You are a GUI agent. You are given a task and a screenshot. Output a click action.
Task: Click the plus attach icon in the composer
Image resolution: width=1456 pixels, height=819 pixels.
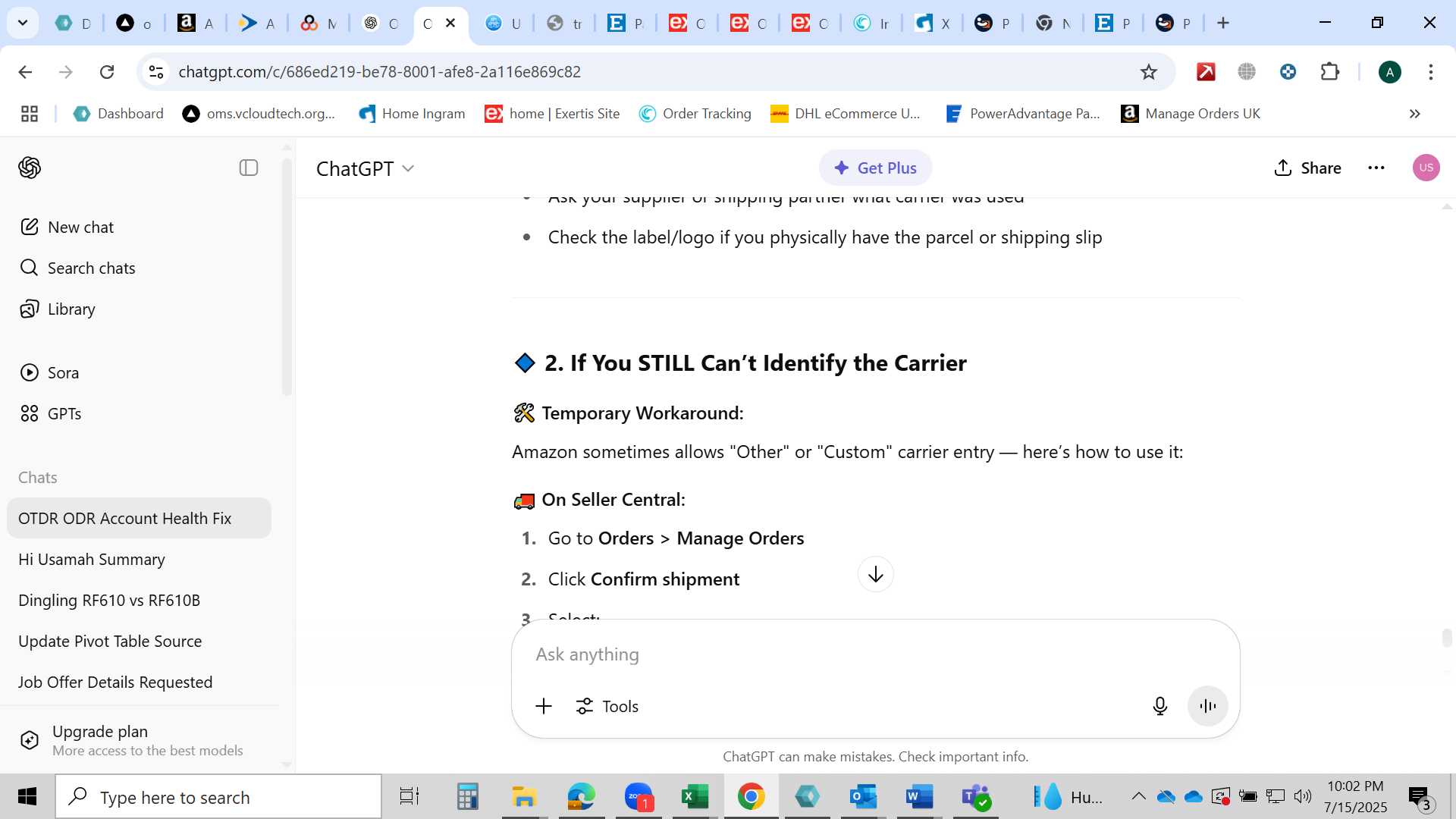point(544,706)
